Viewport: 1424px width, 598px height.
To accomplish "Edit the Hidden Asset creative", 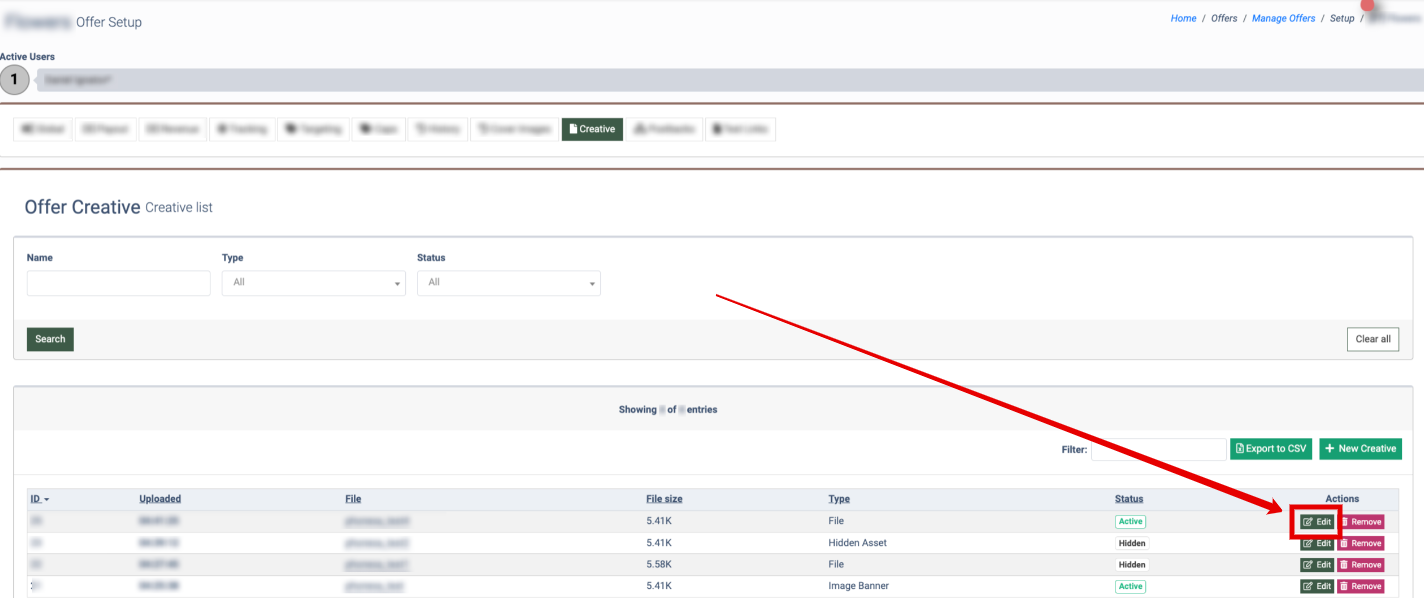I will 1317,543.
